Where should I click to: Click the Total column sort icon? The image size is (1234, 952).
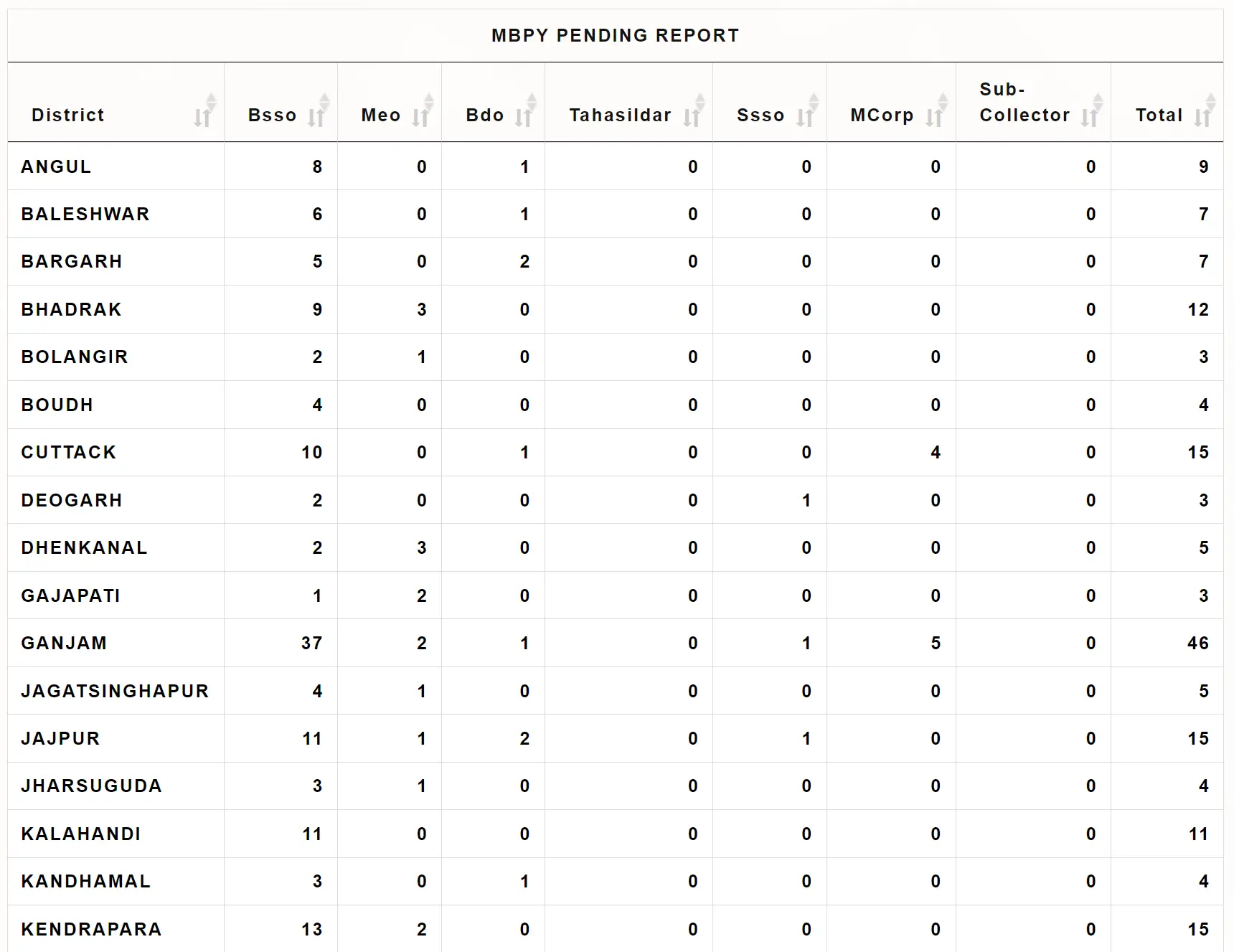[1205, 110]
